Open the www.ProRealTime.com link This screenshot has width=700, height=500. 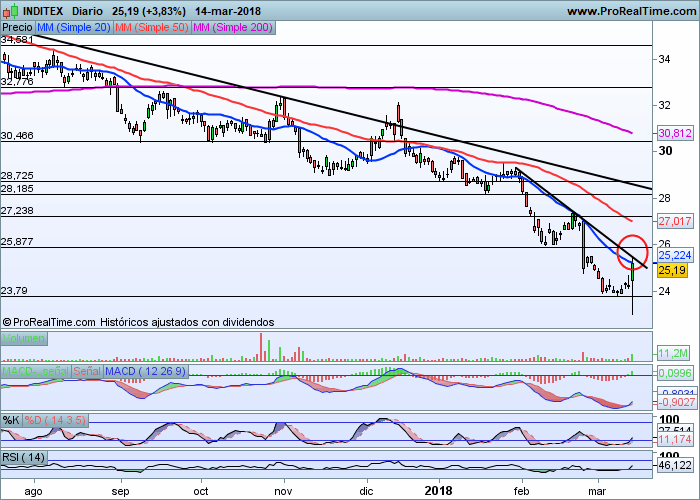pyautogui.click(x=631, y=11)
